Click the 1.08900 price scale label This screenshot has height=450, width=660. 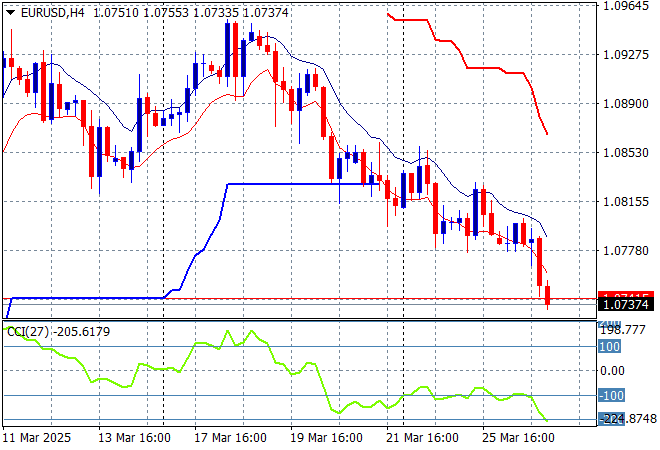pos(626,104)
